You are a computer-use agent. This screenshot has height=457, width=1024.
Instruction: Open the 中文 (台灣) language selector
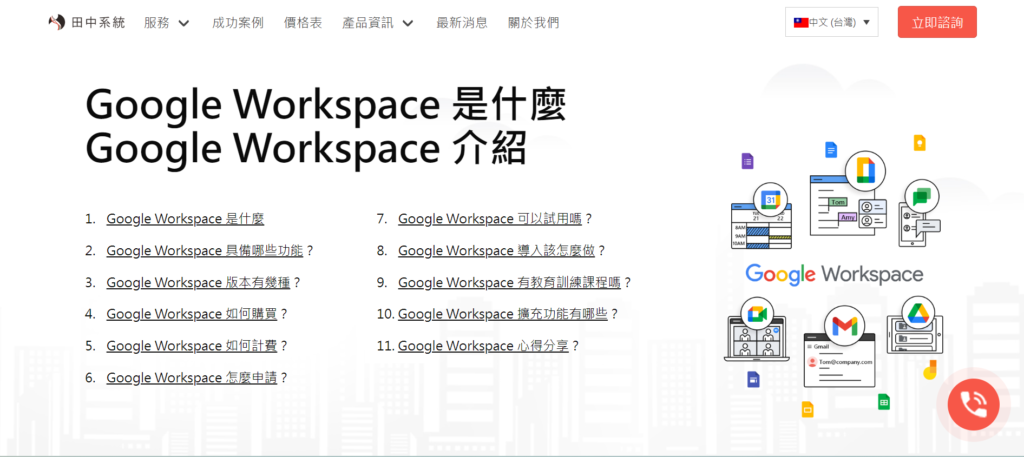tap(831, 22)
